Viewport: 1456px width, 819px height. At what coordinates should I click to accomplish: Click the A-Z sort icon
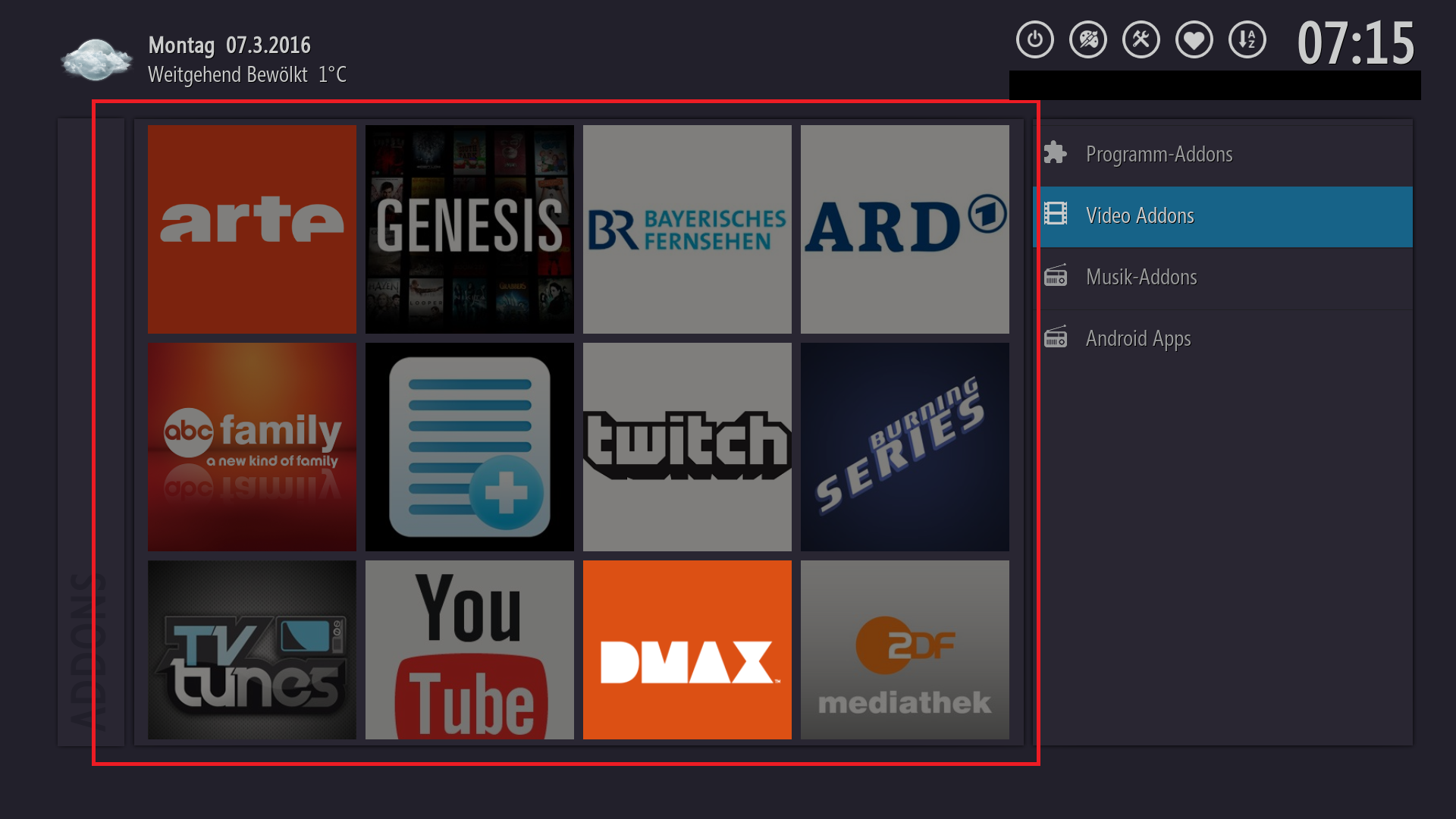pos(1247,39)
